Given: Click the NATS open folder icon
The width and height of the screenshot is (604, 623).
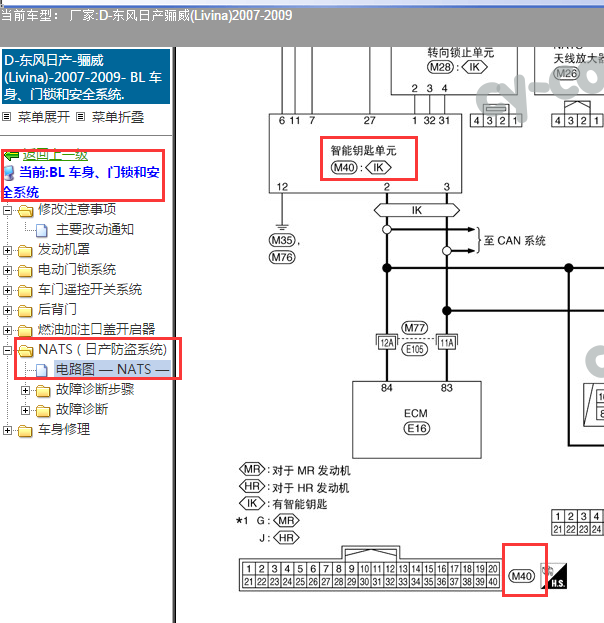Looking at the screenshot, I should point(26,350).
